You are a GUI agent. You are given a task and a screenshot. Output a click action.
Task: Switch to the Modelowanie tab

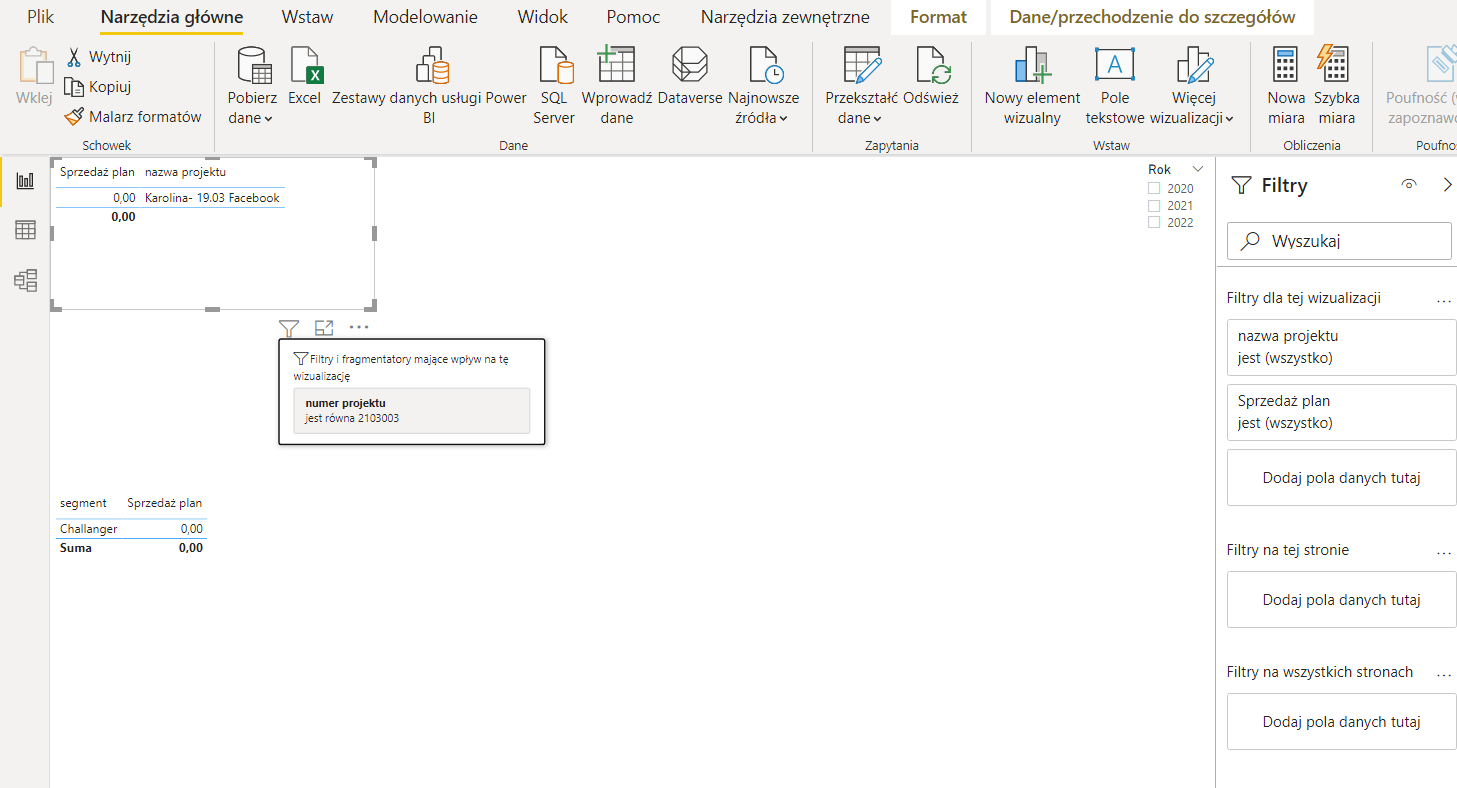(425, 17)
